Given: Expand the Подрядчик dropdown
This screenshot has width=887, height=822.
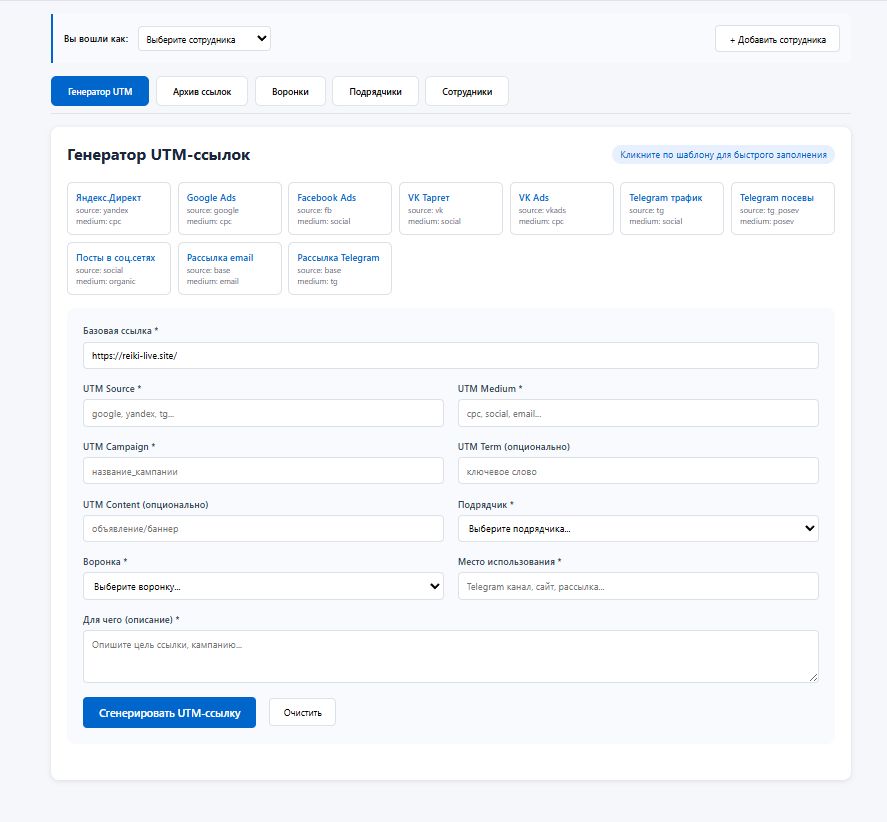Looking at the screenshot, I should tap(638, 528).
